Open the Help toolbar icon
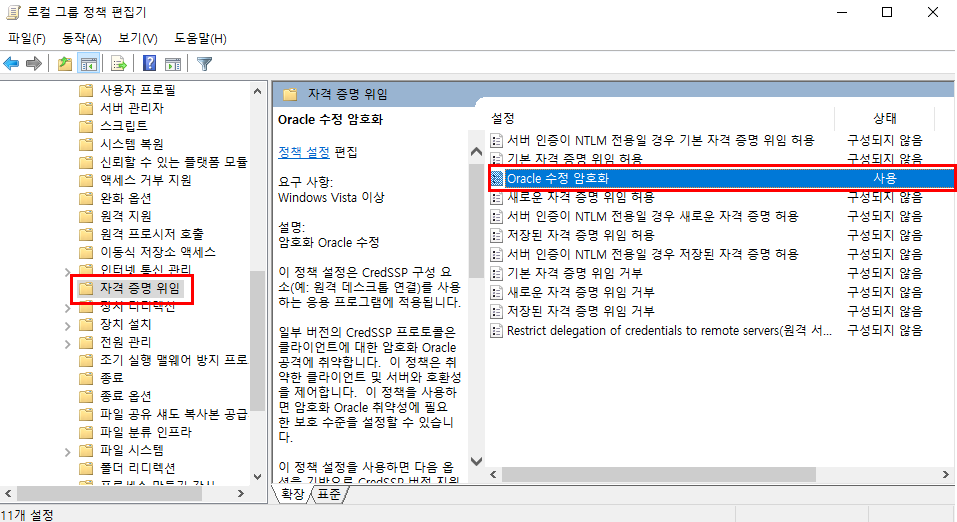This screenshot has height=522, width=957. [x=150, y=63]
